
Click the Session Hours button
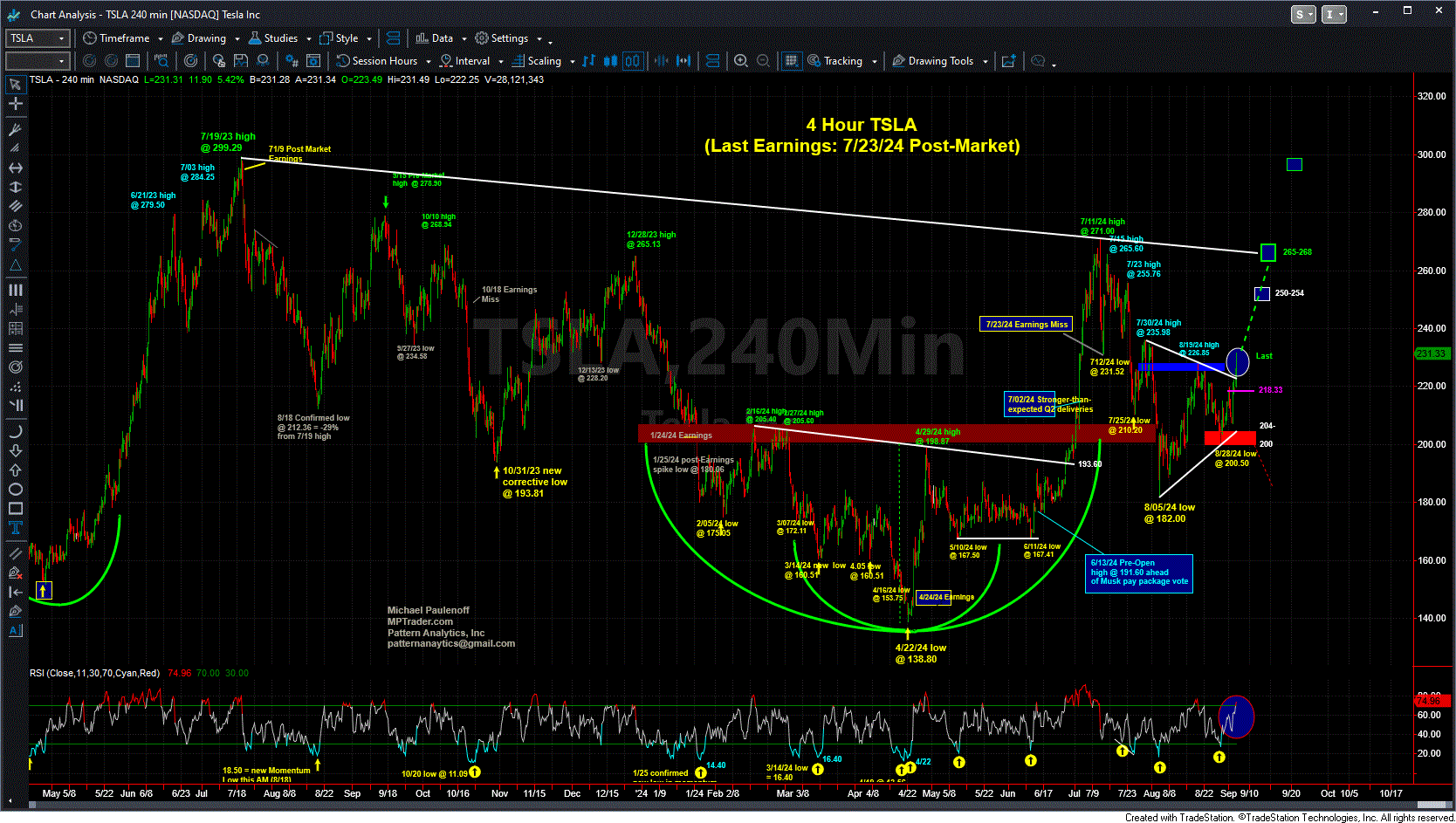(x=376, y=60)
